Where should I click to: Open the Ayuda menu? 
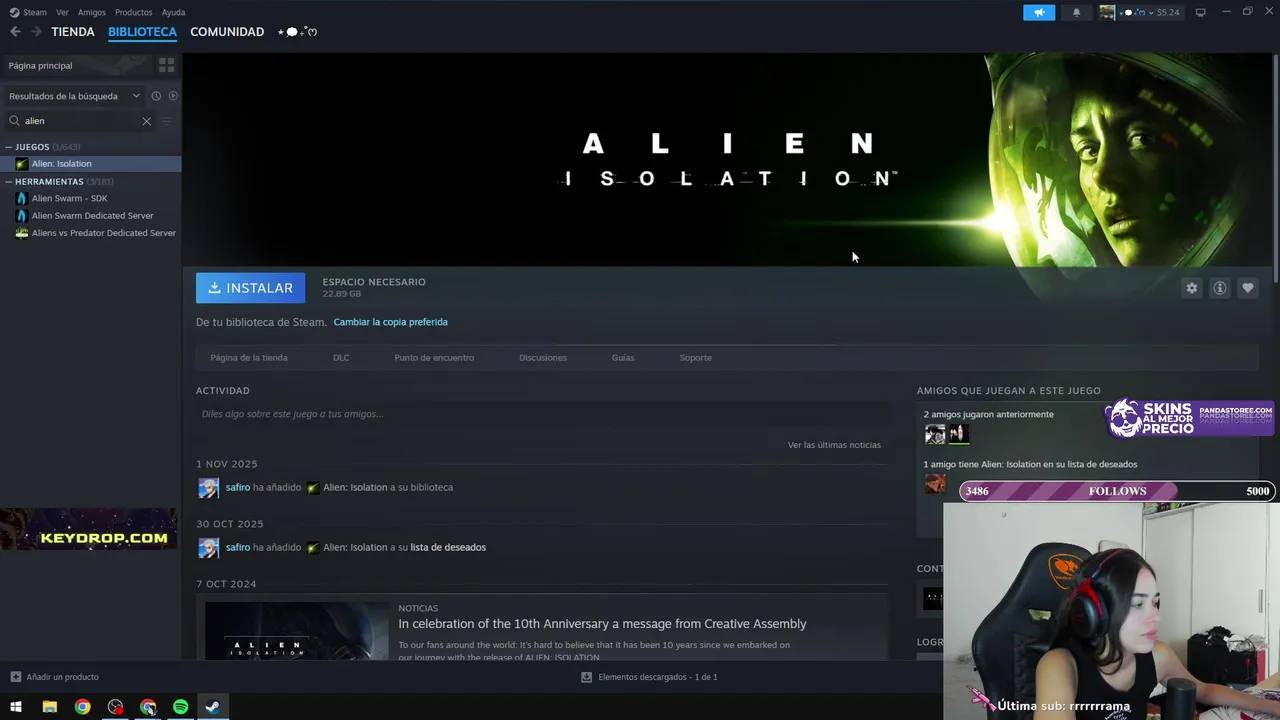tap(173, 12)
